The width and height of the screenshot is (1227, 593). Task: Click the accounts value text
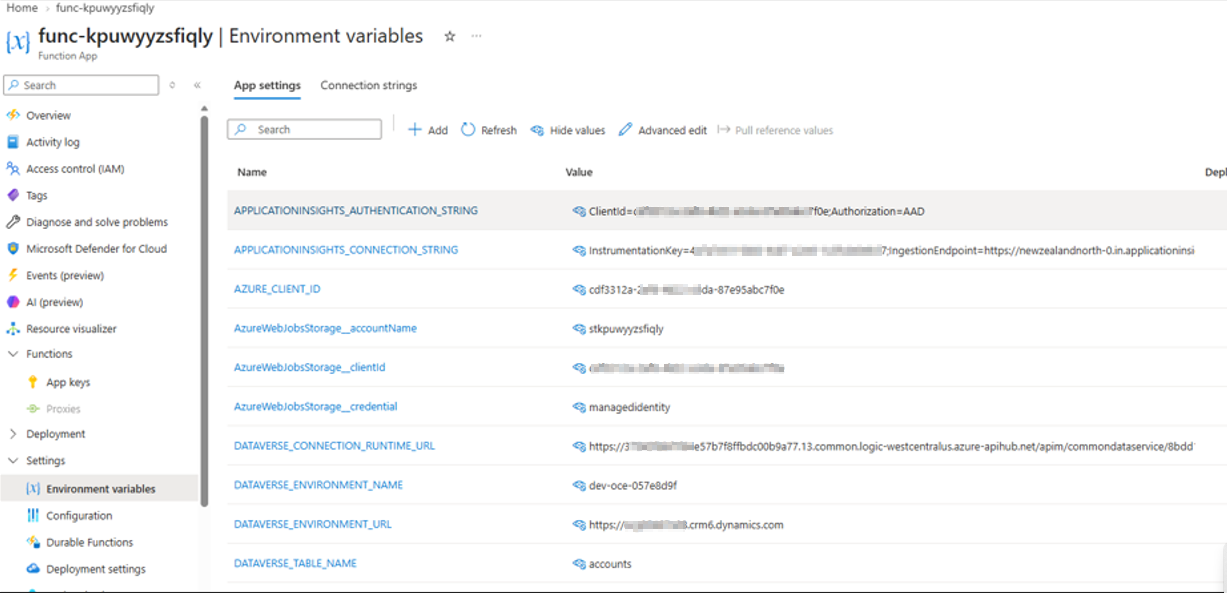click(610, 564)
